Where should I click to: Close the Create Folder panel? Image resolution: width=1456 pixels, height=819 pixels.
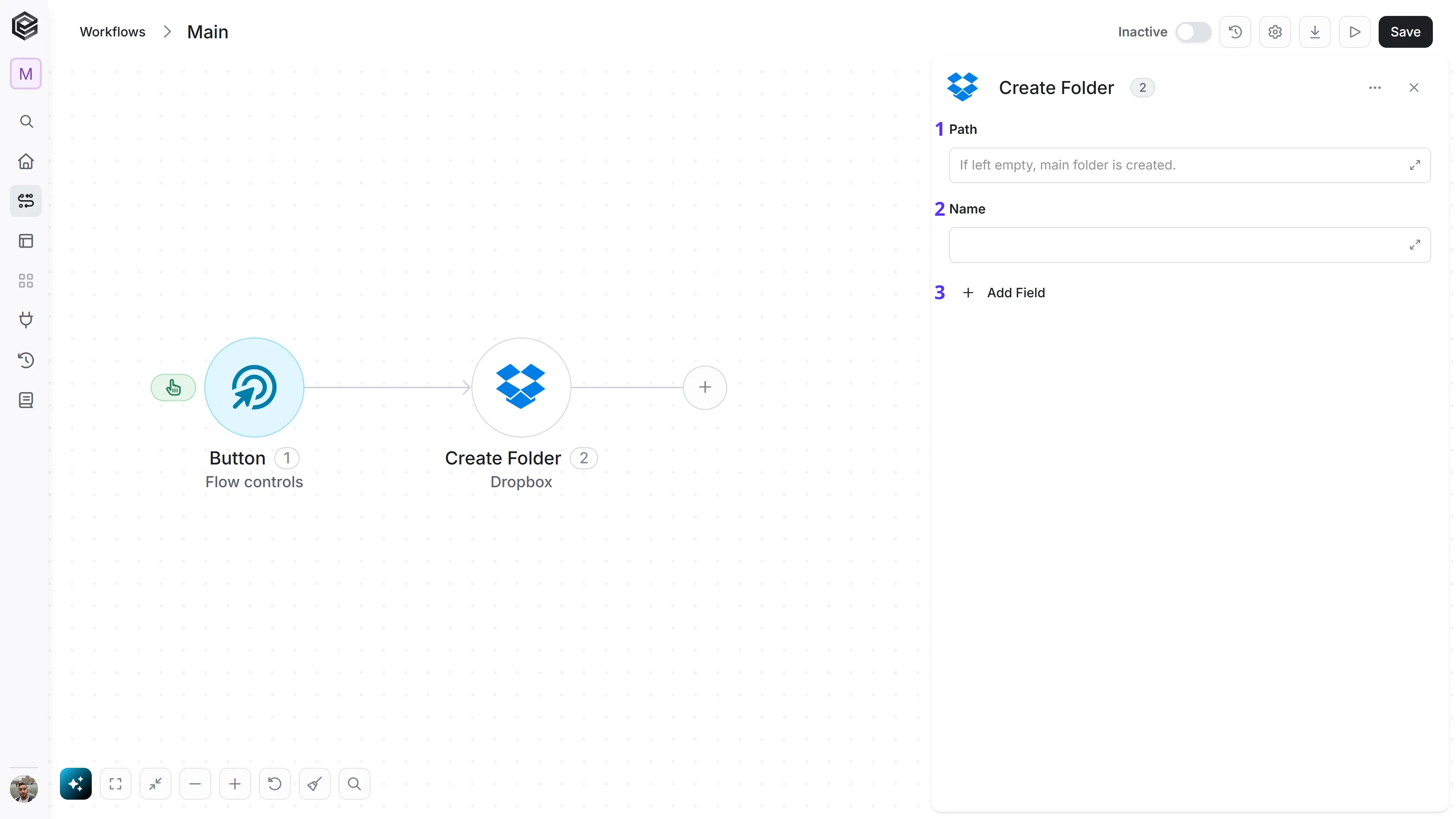tap(1414, 88)
